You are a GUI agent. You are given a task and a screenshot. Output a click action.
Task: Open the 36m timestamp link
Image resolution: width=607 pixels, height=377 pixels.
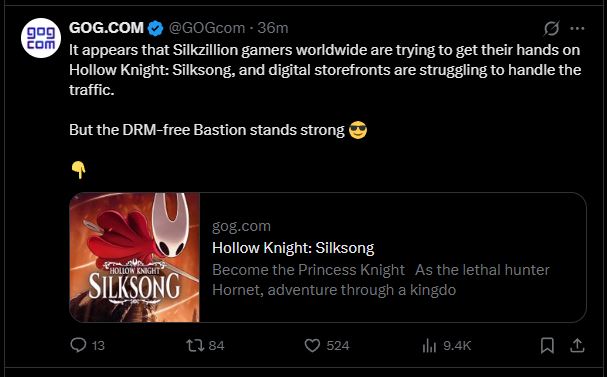tap(273, 28)
